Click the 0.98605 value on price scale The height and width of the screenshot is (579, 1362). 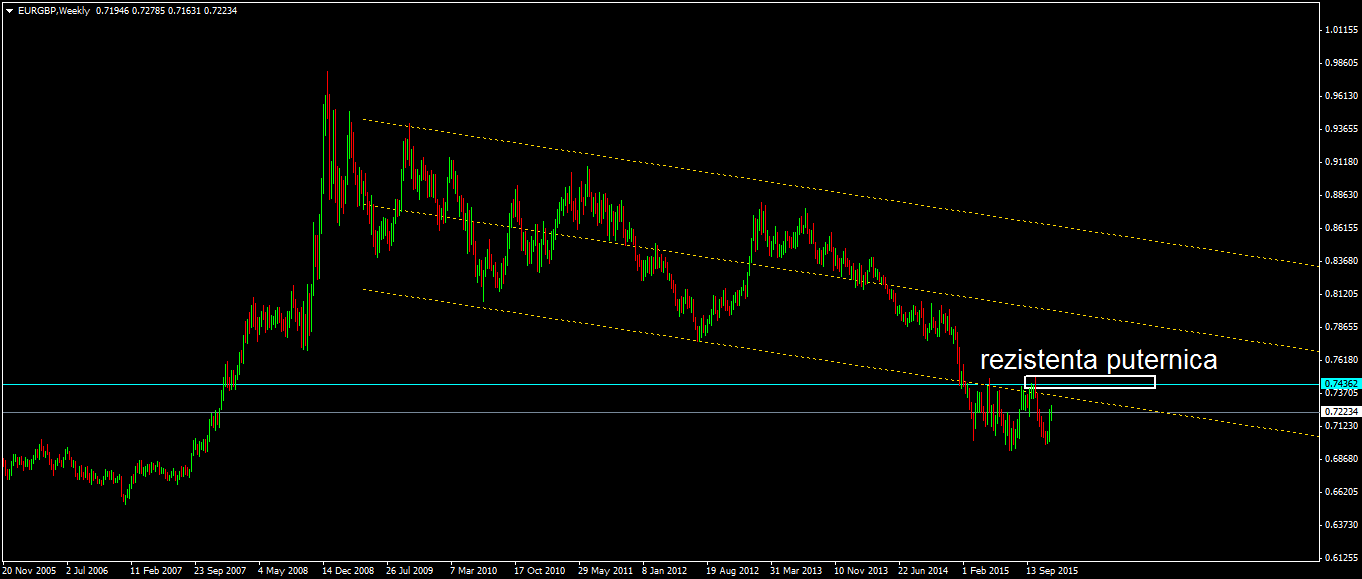pyautogui.click(x=1341, y=63)
